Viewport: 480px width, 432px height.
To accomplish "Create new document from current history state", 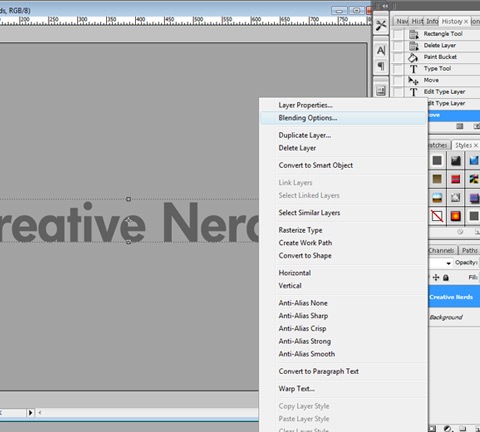I will (460, 126).
